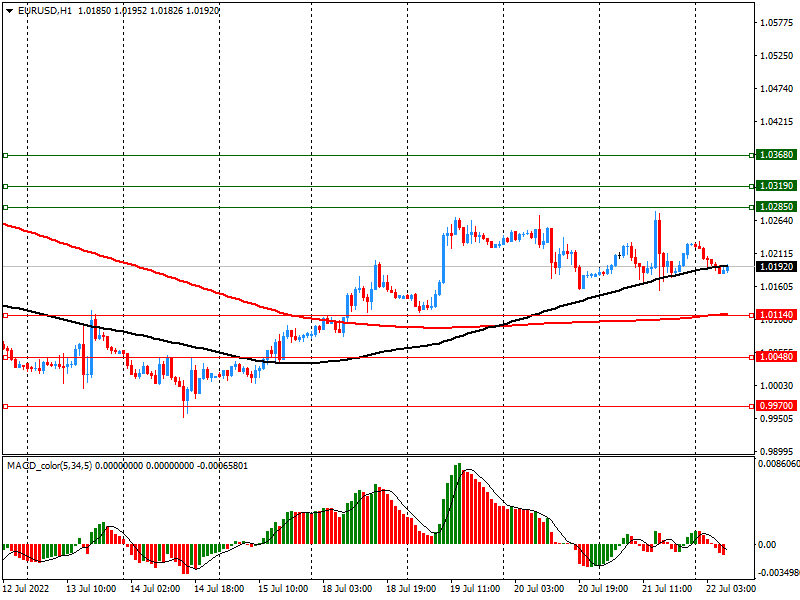This screenshot has height=600, width=800.
Task: Select the 1.03190 green price tag
Action: click(x=776, y=186)
